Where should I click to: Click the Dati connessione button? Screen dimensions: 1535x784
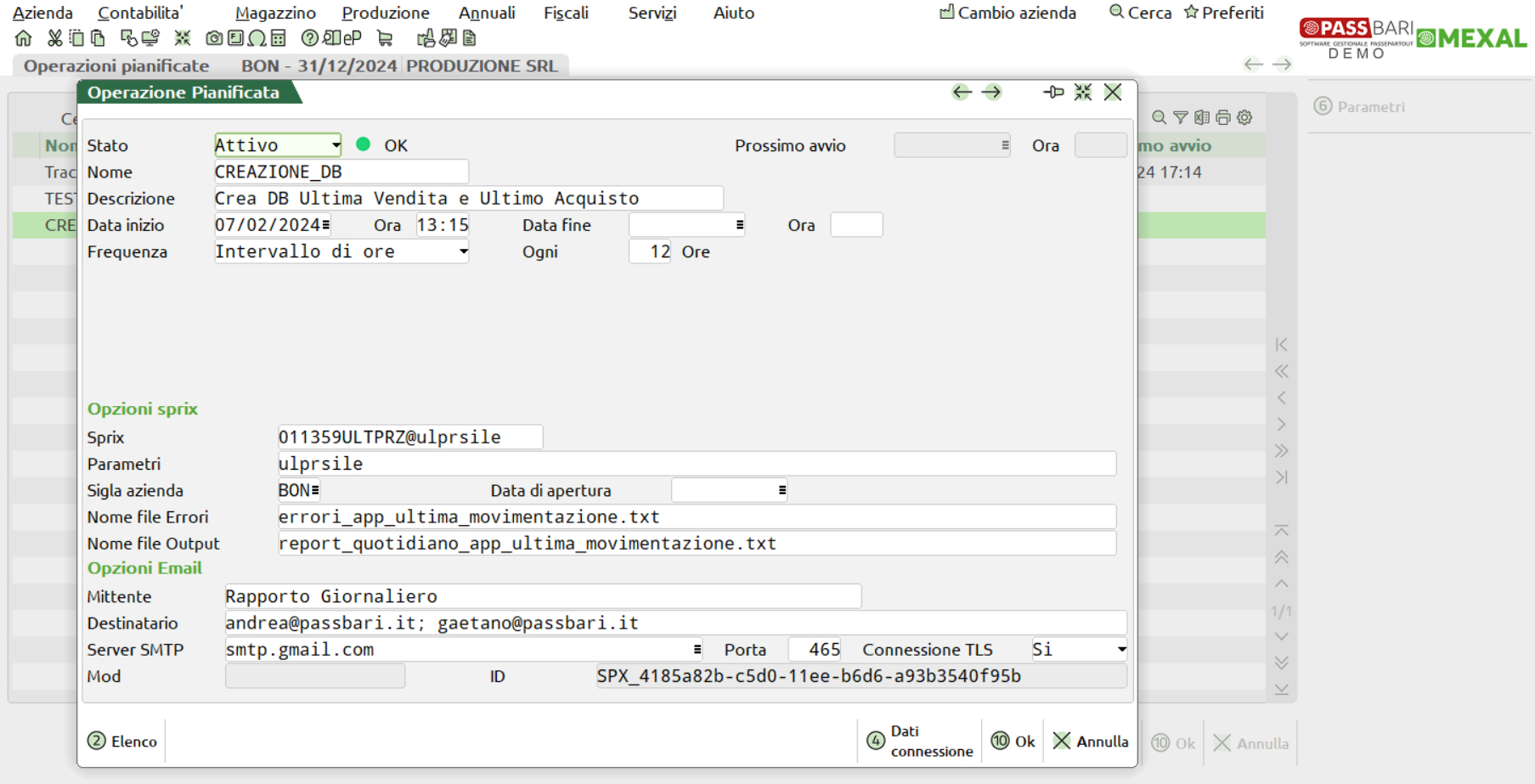click(x=920, y=742)
